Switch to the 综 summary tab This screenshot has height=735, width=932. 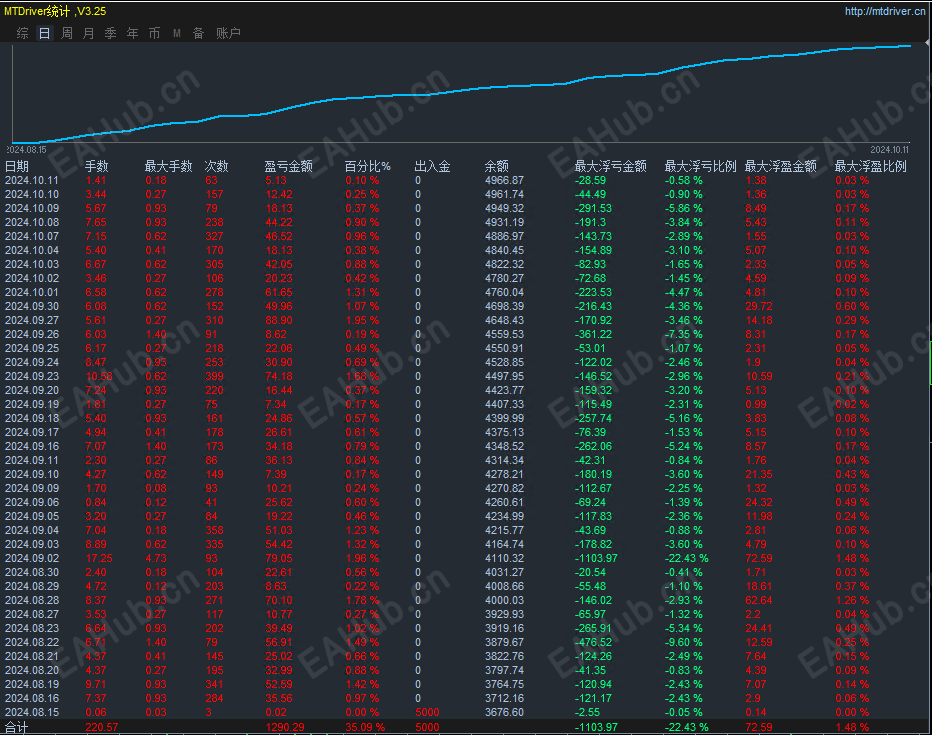tap(23, 33)
